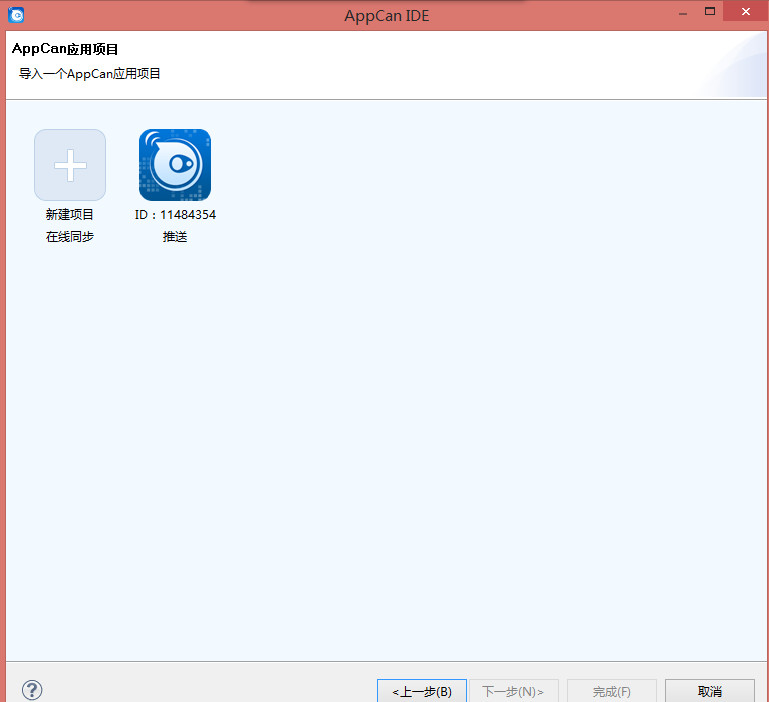Click the help question mark icon

[x=32, y=690]
